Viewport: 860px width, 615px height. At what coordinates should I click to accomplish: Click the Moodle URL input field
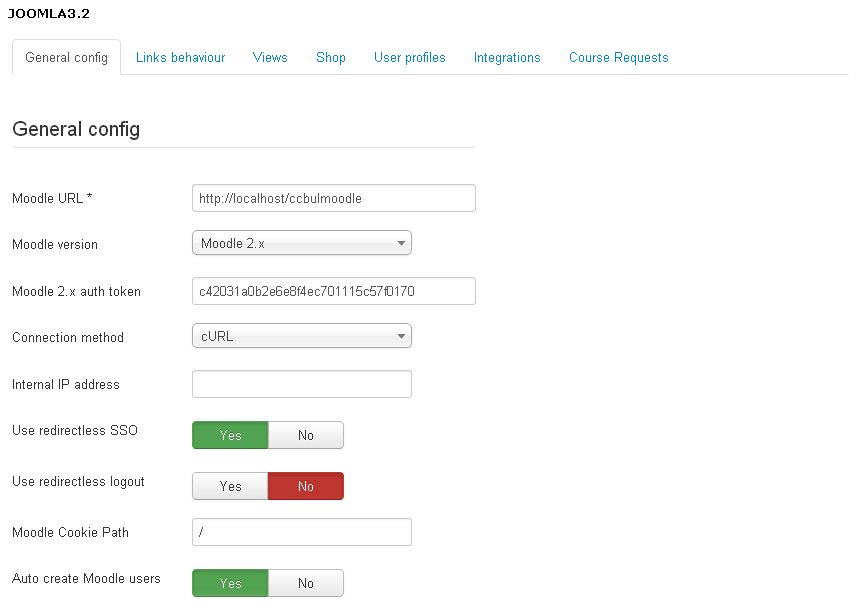333,198
